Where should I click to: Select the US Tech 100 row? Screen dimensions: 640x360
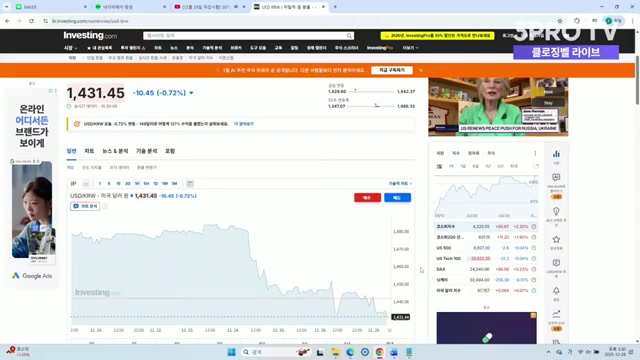coord(486,258)
